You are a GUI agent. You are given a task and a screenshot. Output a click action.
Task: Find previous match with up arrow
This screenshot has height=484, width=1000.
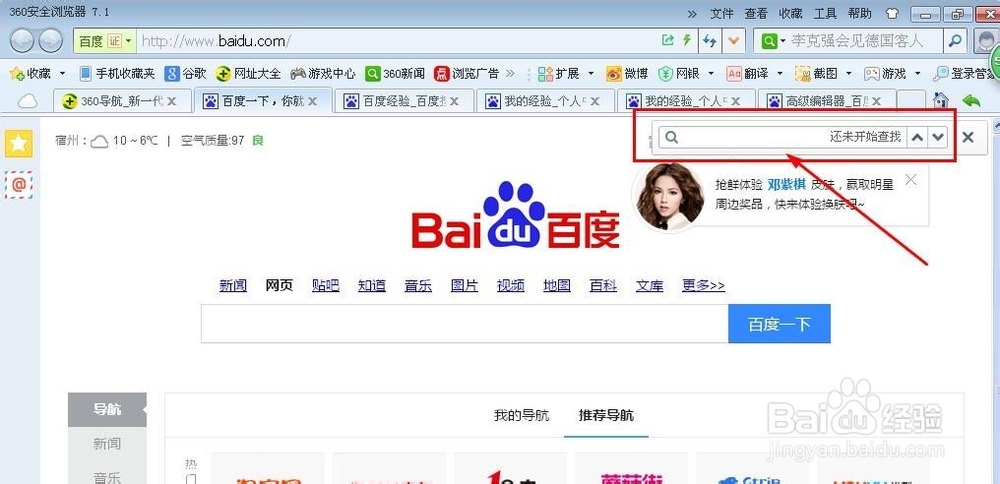tap(917, 136)
